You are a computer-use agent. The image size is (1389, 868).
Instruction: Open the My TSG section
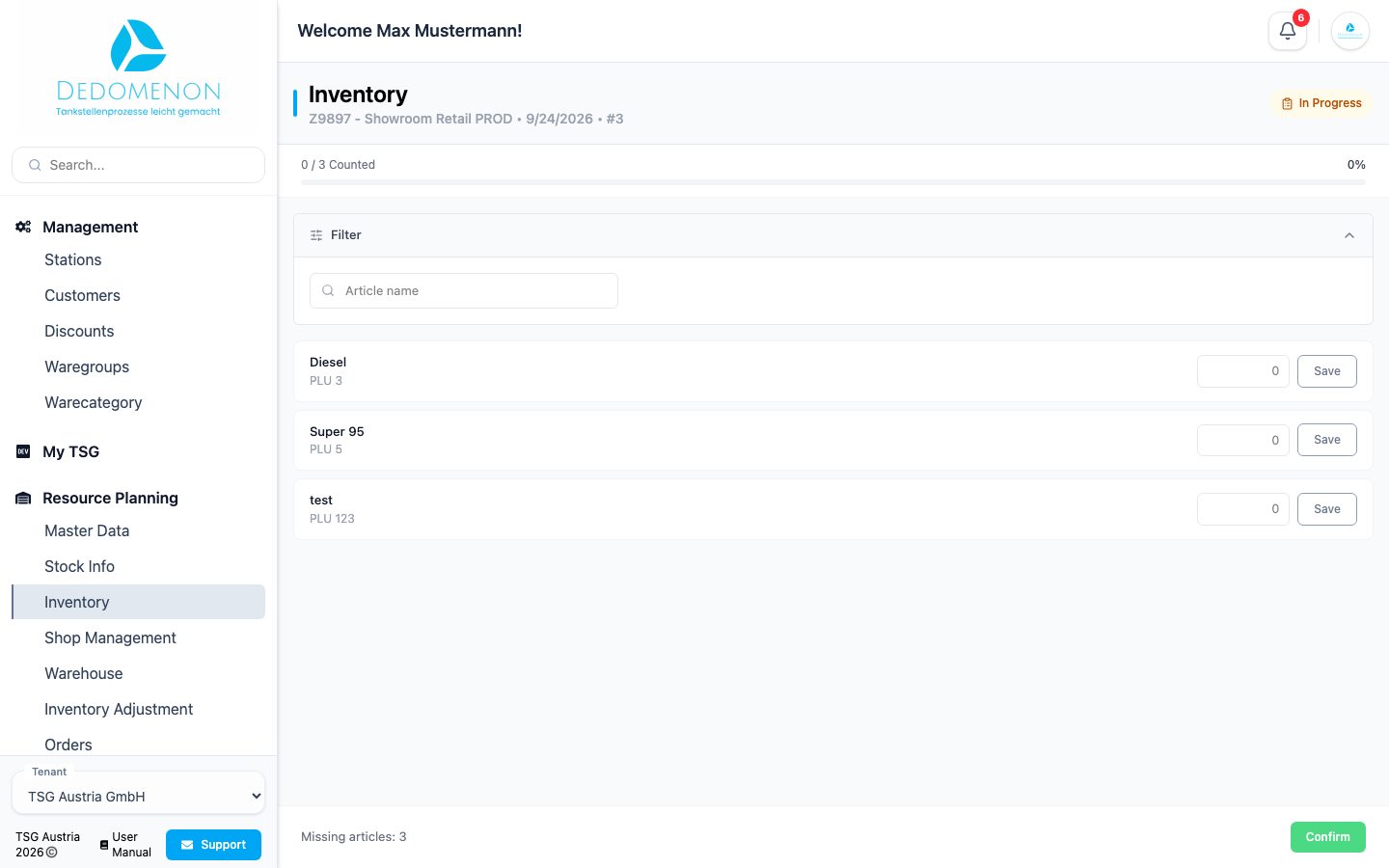pyautogui.click(x=71, y=451)
